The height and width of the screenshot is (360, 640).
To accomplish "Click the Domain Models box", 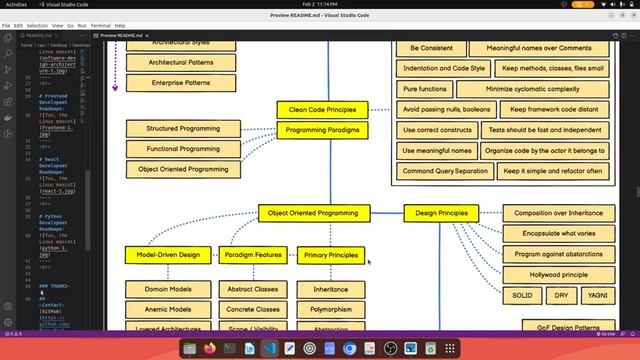I will click(x=168, y=289).
